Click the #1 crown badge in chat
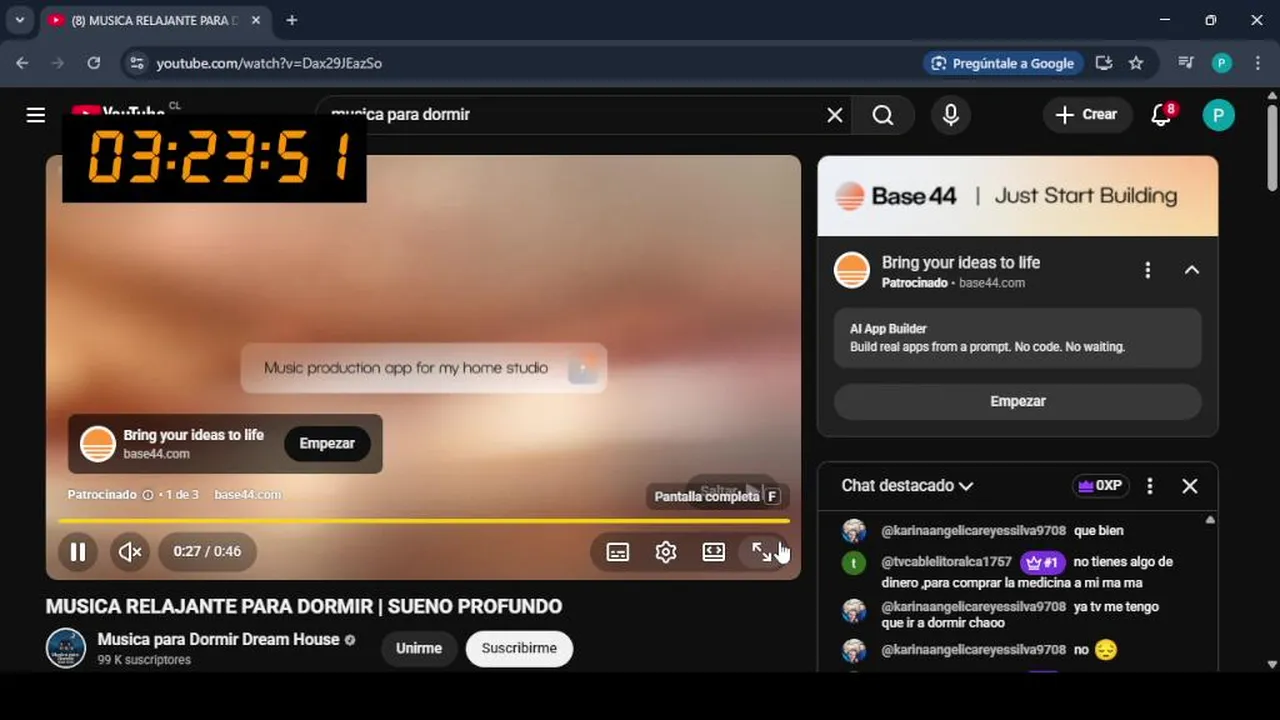 point(1042,562)
